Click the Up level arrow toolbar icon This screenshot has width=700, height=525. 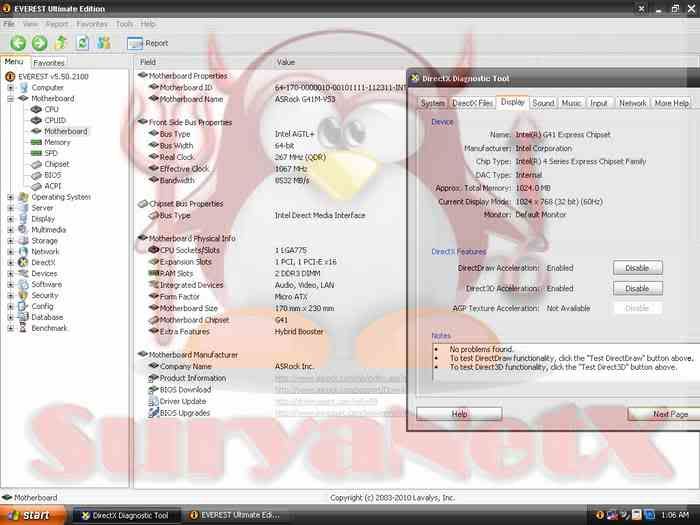pos(61,43)
